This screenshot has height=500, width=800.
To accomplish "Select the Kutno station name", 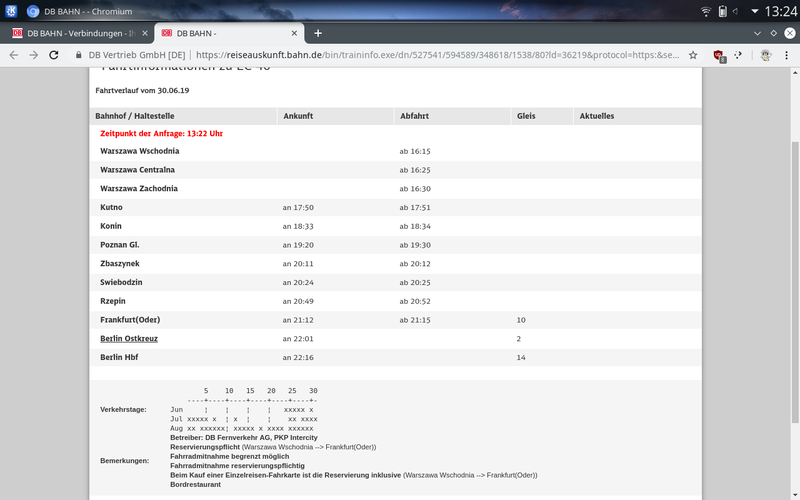I will [x=111, y=208].
